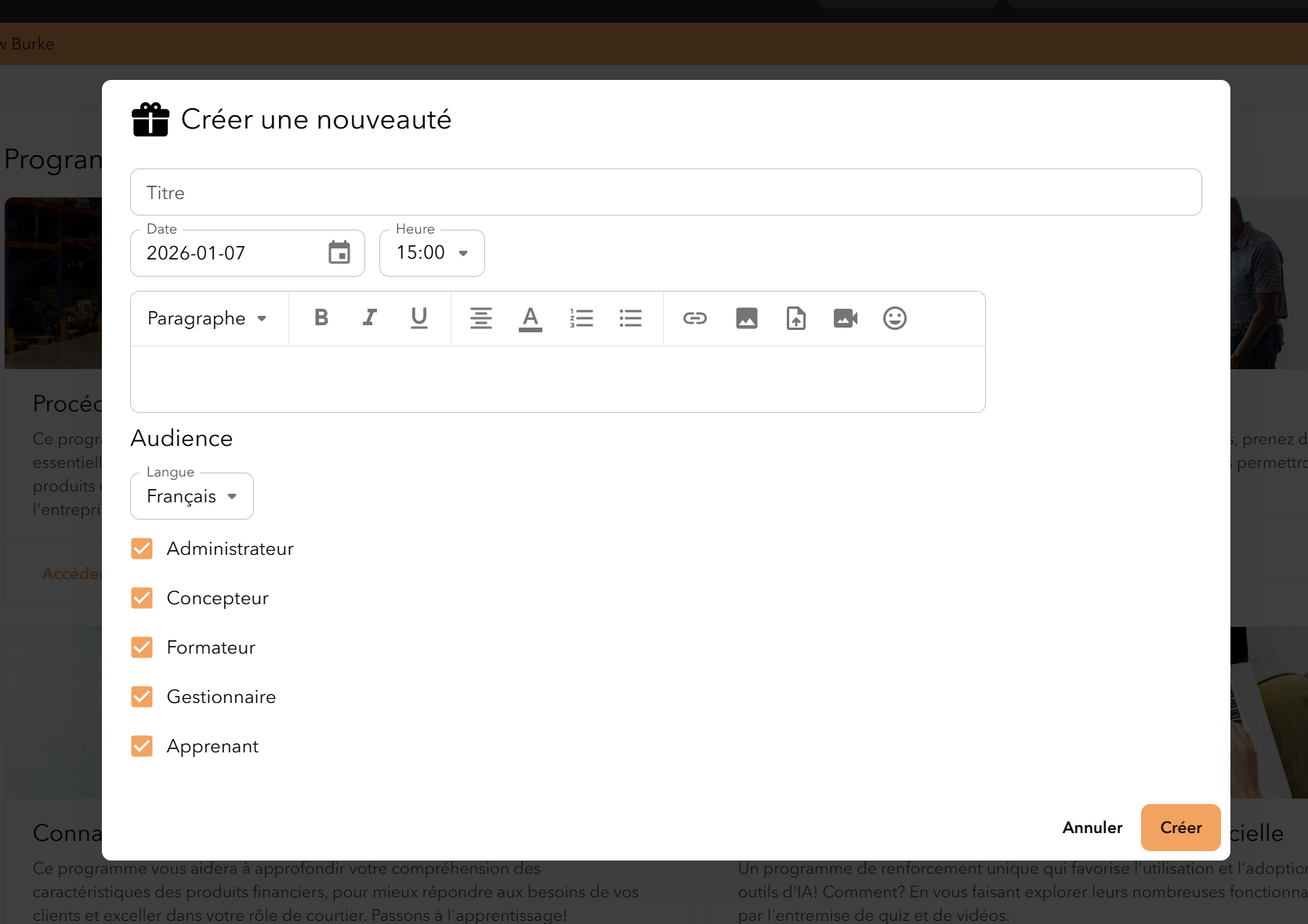This screenshot has height=924, width=1308.
Task: Apply italic formatting
Action: [370, 317]
